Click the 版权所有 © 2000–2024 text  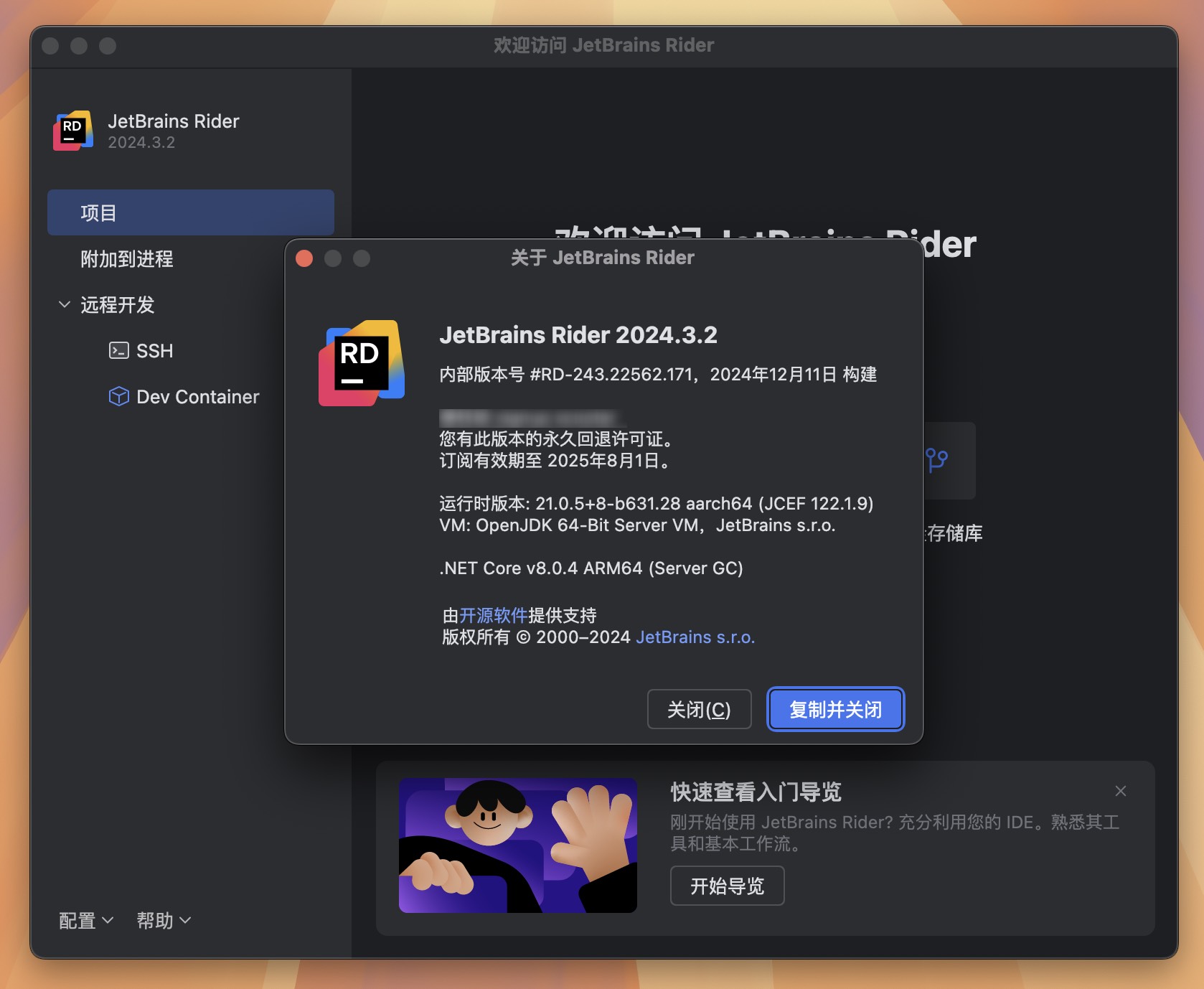[x=536, y=637]
